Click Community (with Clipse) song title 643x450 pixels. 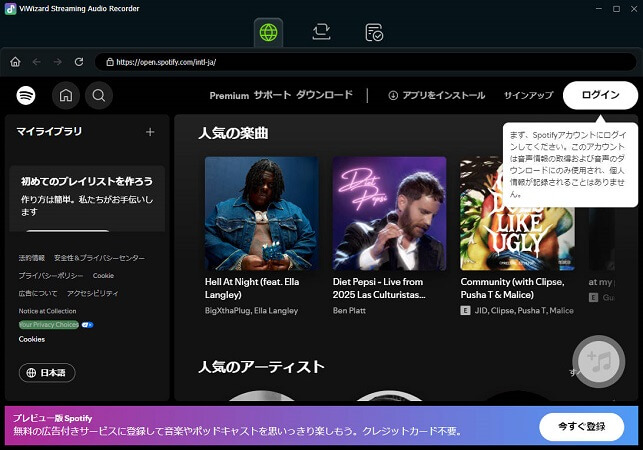coord(512,288)
